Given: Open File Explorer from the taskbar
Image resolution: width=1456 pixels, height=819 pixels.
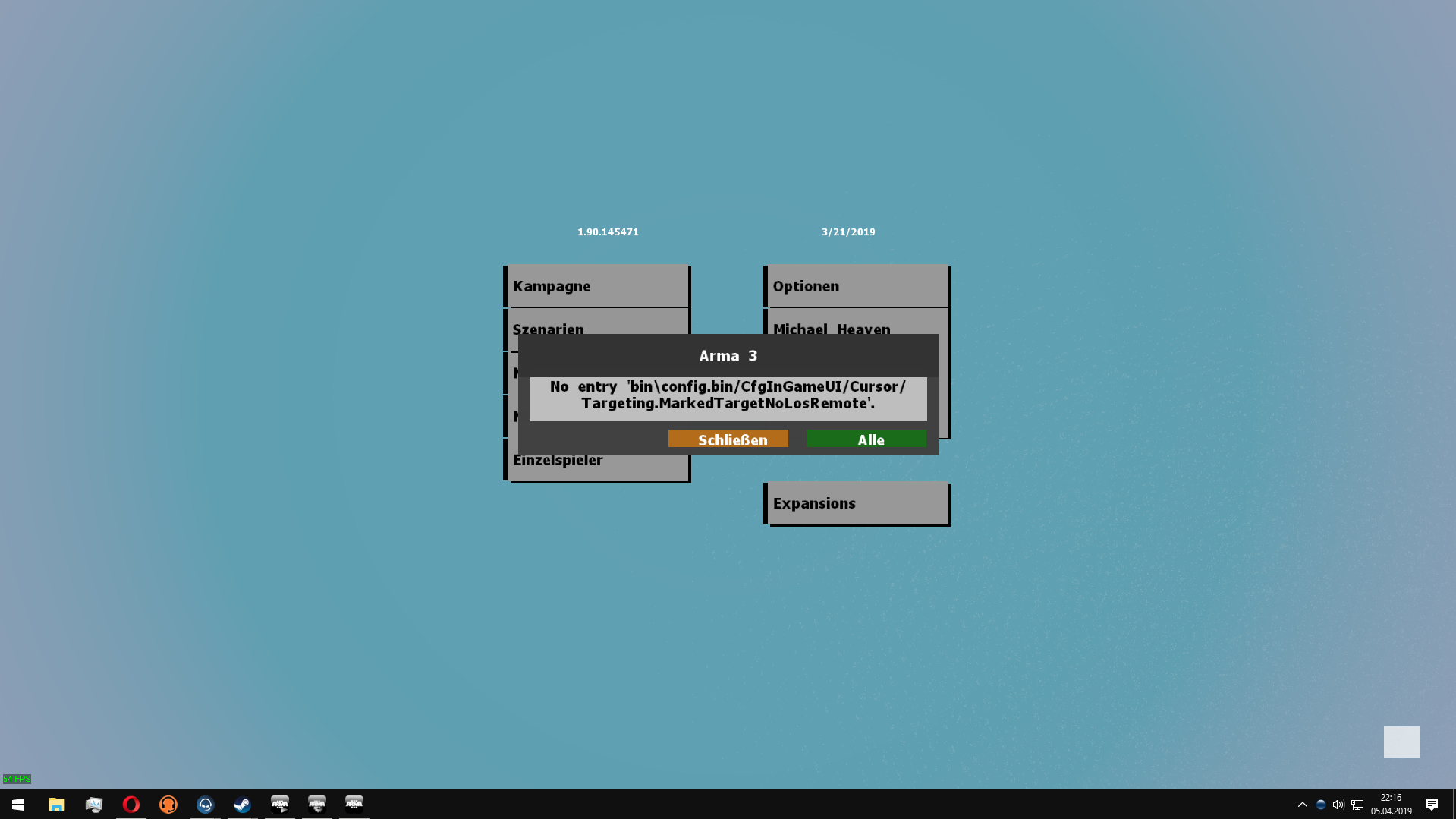Looking at the screenshot, I should tap(56, 805).
